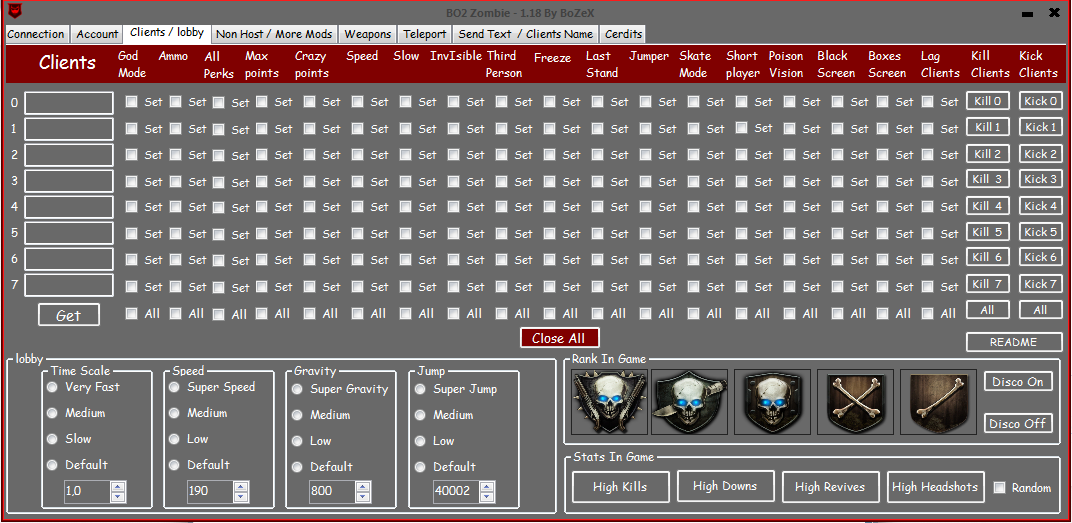Enable All Perks for client 2

[x=218, y=155]
